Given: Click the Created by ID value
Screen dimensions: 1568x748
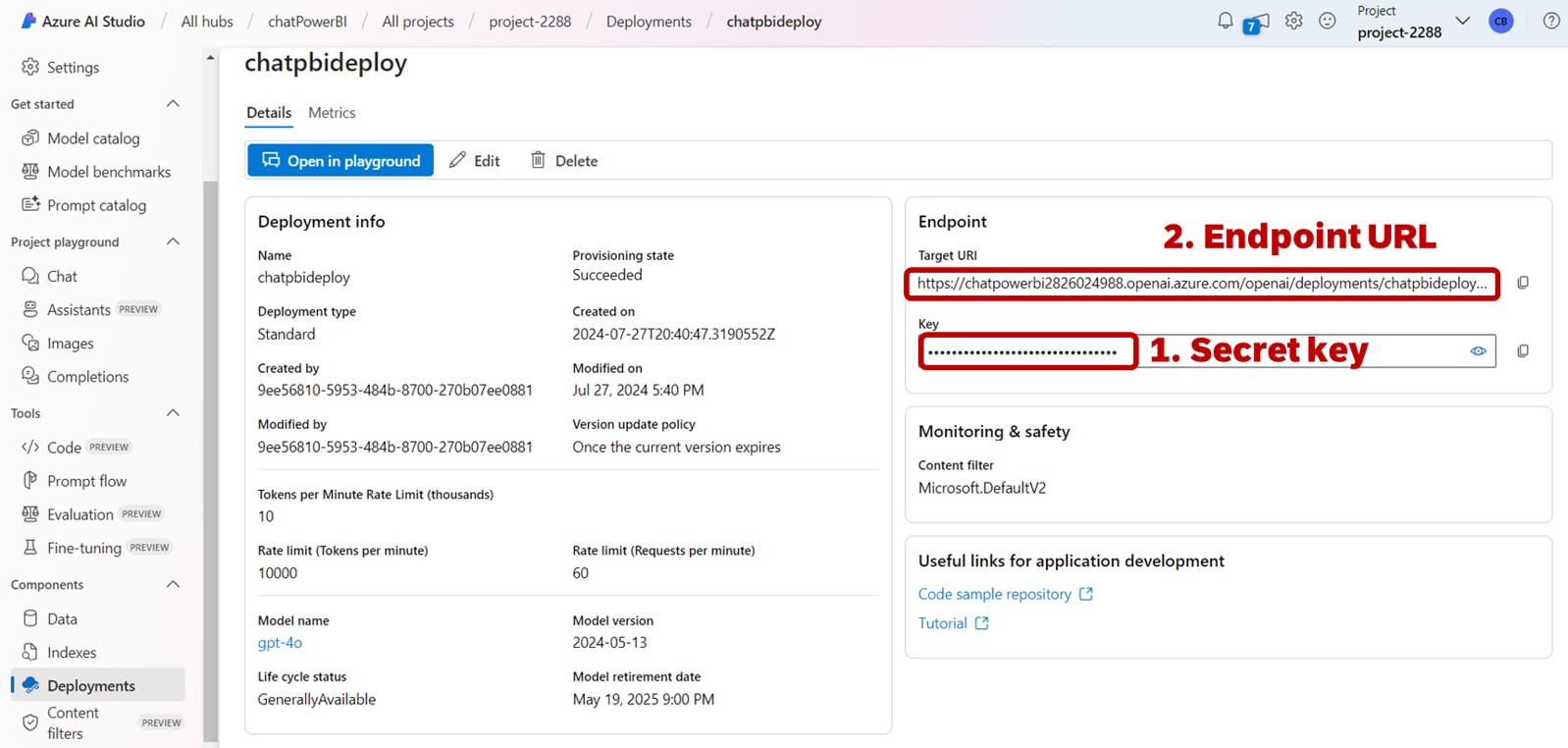Looking at the screenshot, I should (394, 390).
